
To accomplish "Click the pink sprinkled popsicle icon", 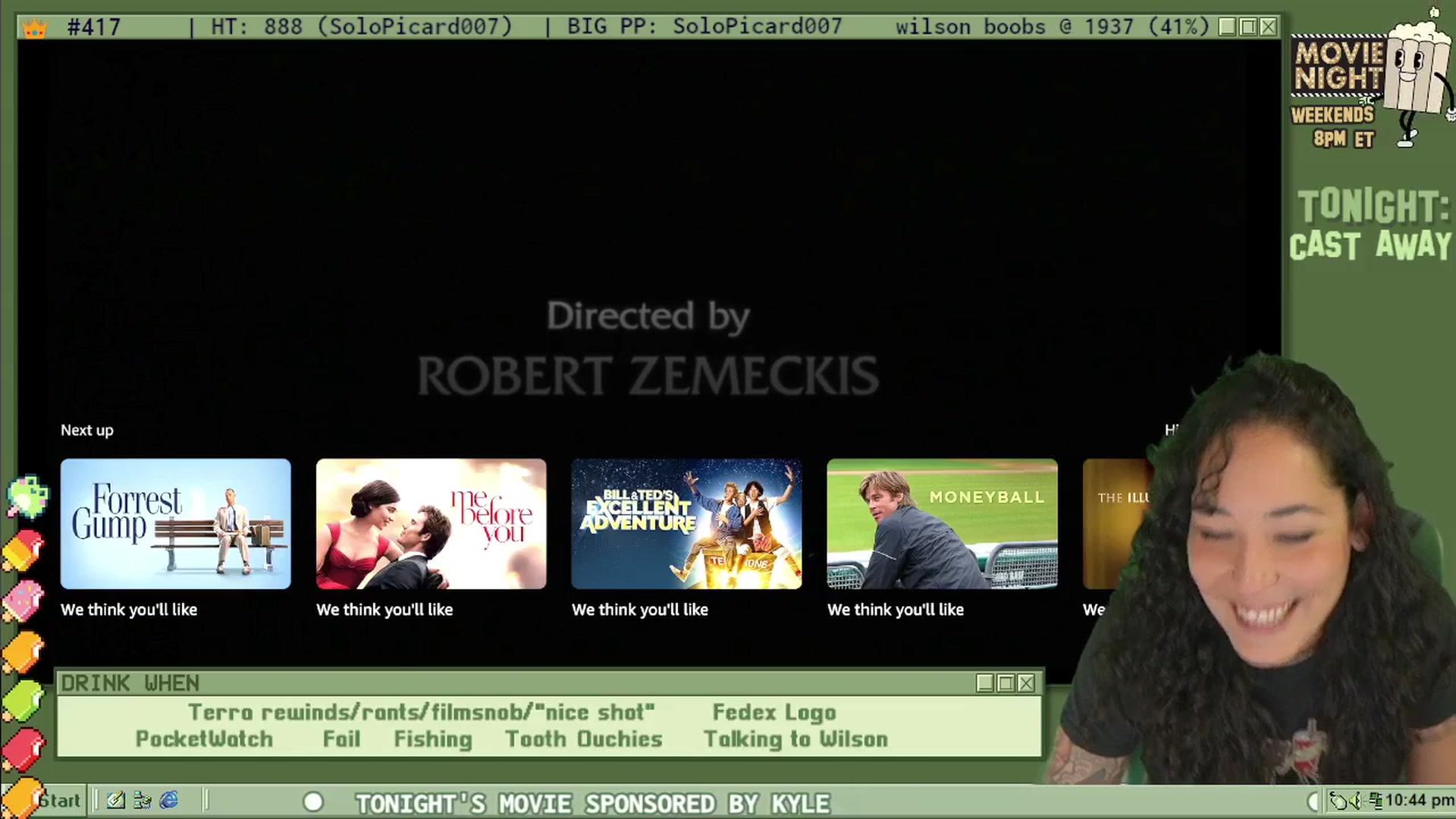I will [x=23, y=601].
